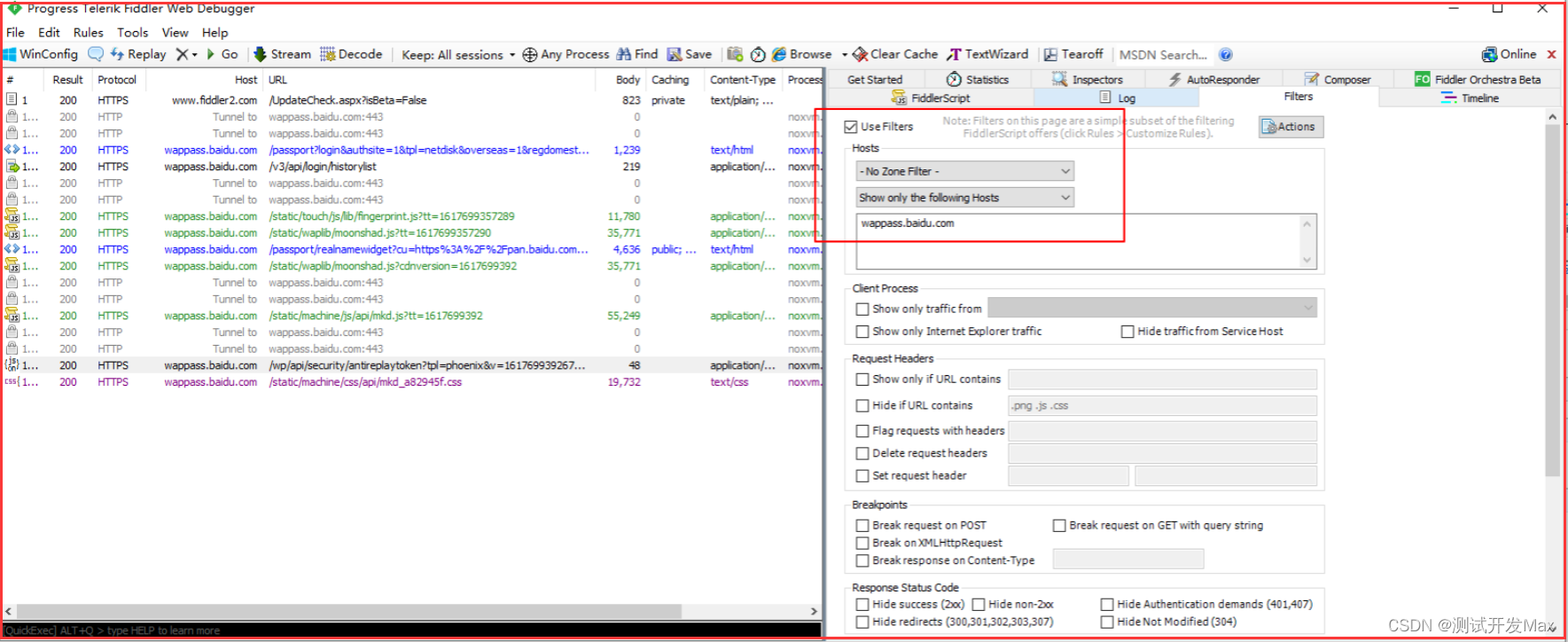Image resolution: width=1568 pixels, height=642 pixels.
Task: Save sessions via Save toolbar icon
Action: click(x=690, y=54)
